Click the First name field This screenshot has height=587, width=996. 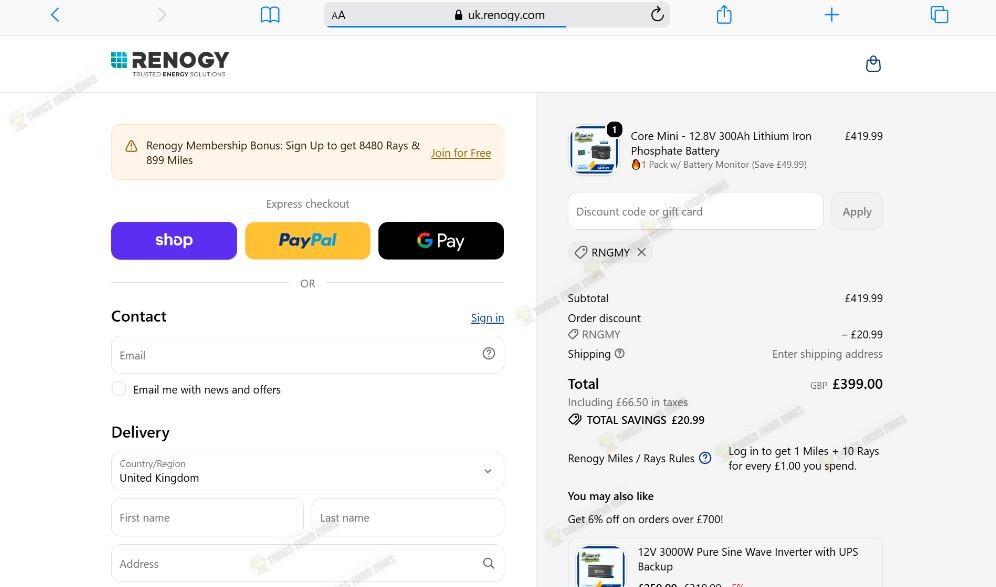[x=207, y=518]
